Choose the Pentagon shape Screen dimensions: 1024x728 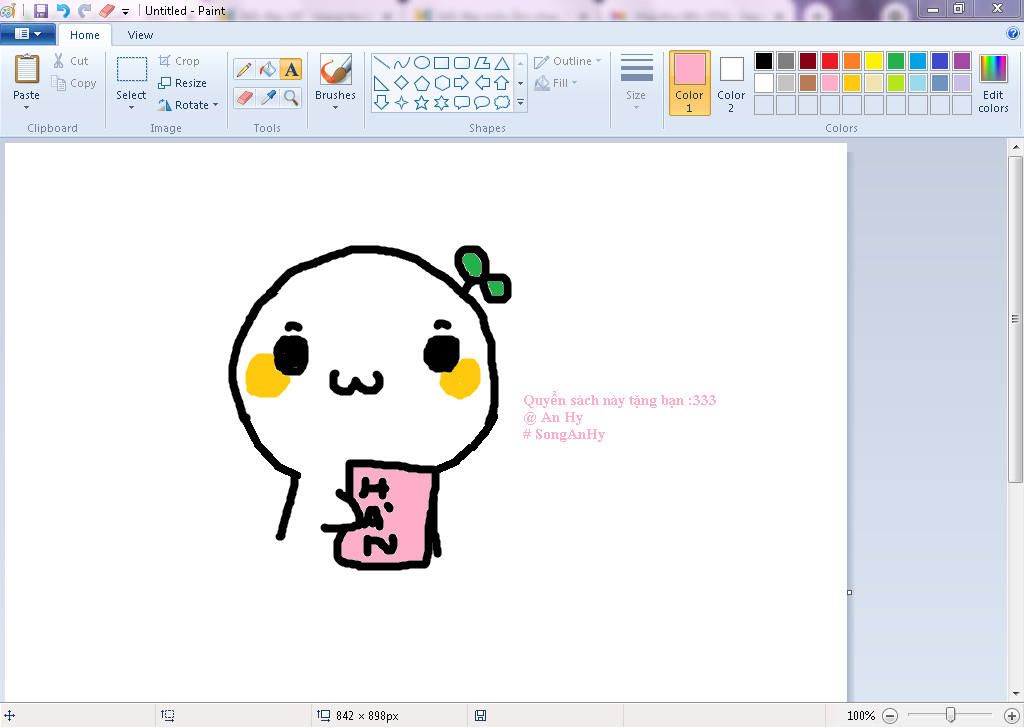click(422, 83)
